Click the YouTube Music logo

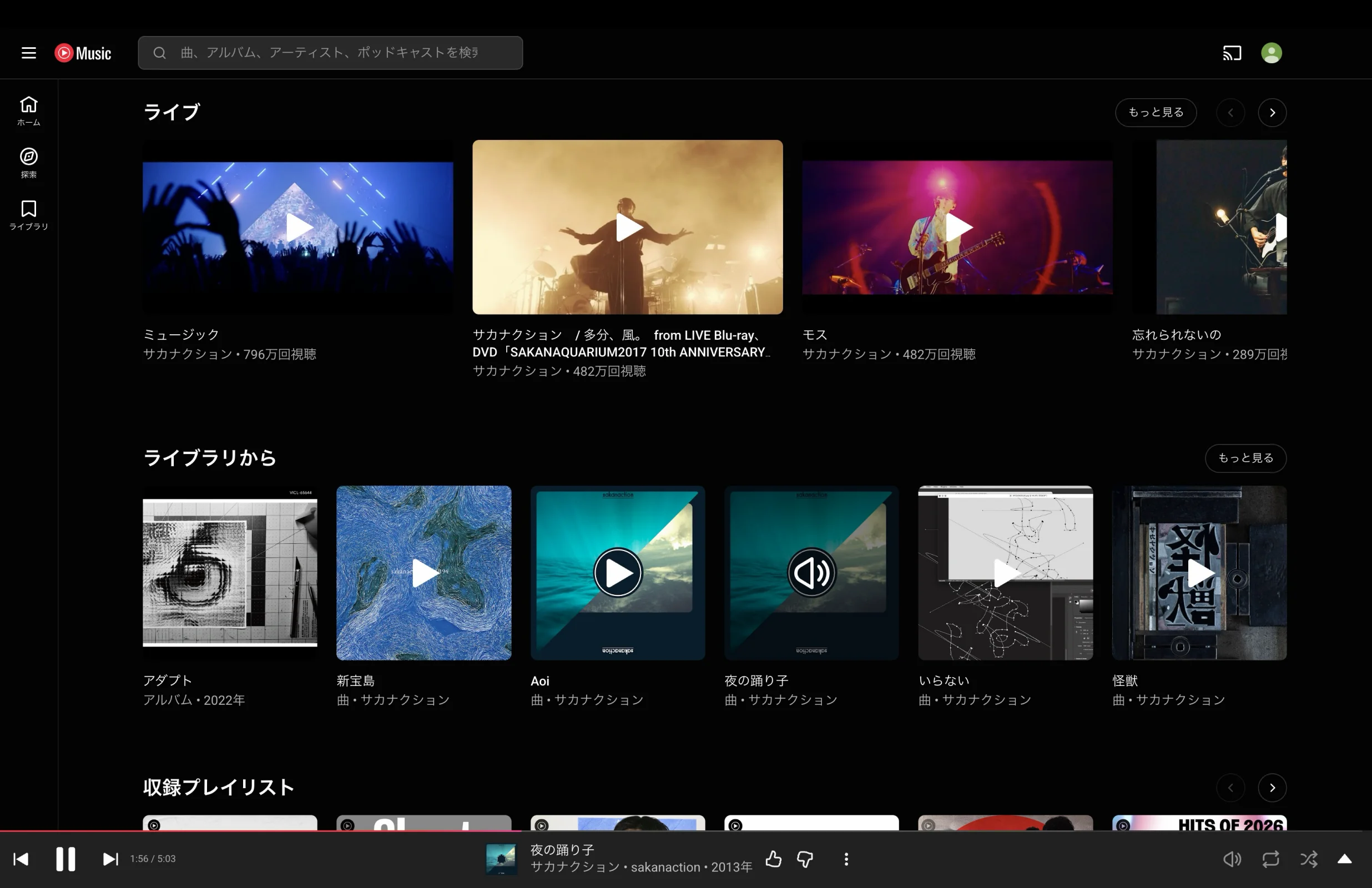[x=83, y=53]
